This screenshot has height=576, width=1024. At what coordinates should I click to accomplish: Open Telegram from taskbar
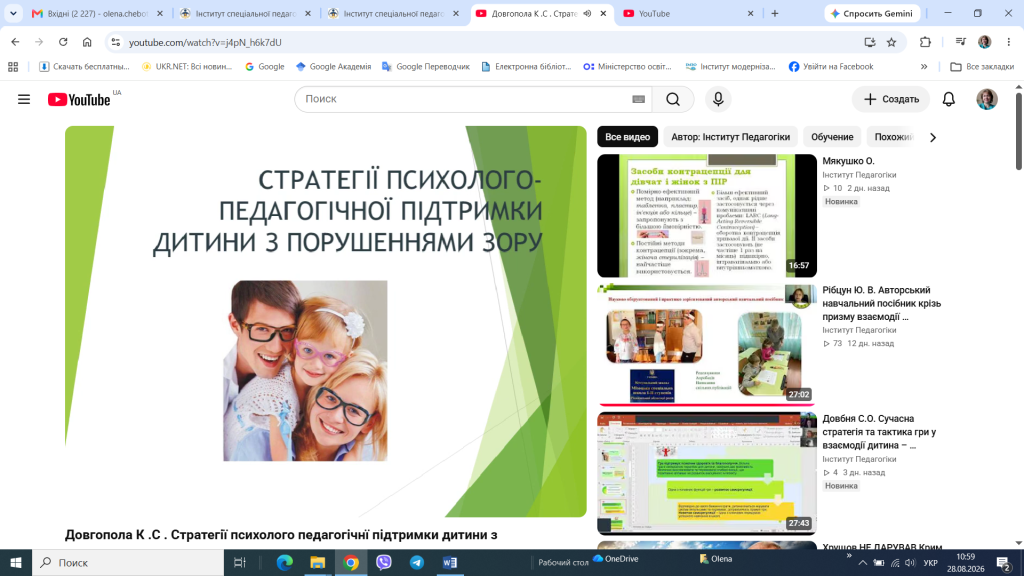coord(417,562)
